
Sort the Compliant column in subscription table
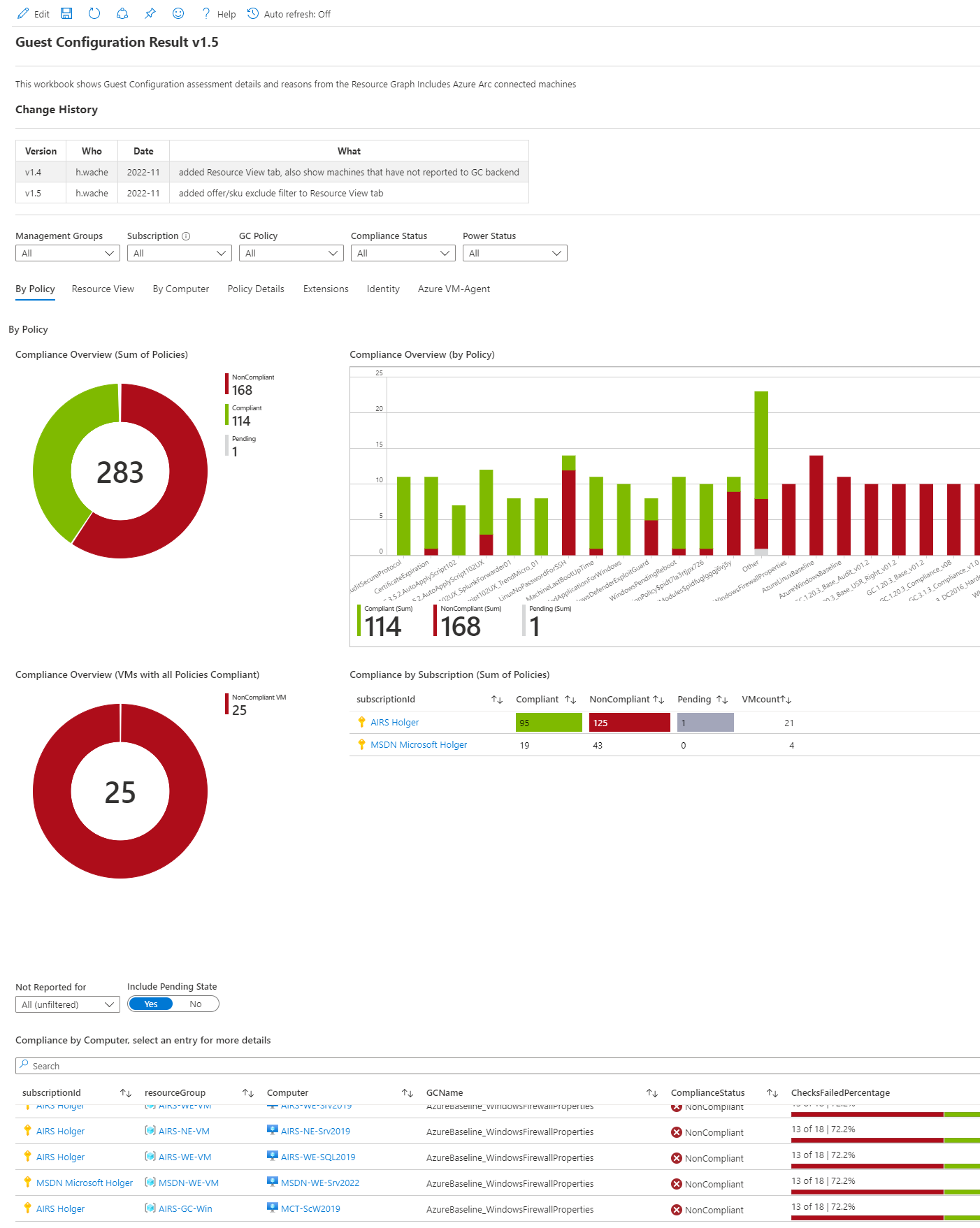[x=570, y=700]
